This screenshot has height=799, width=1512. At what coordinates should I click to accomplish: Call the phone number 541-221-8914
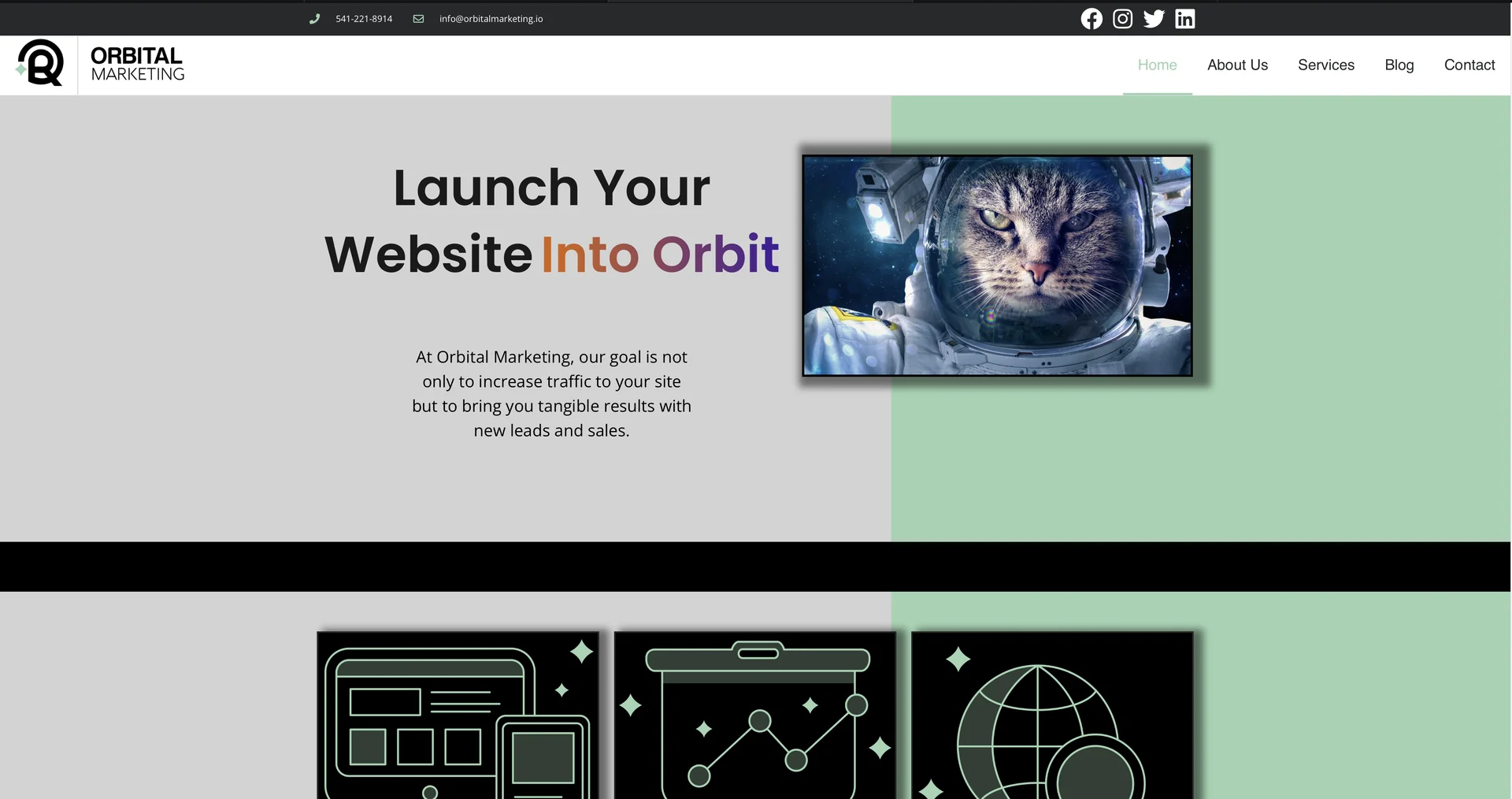pyautogui.click(x=364, y=19)
